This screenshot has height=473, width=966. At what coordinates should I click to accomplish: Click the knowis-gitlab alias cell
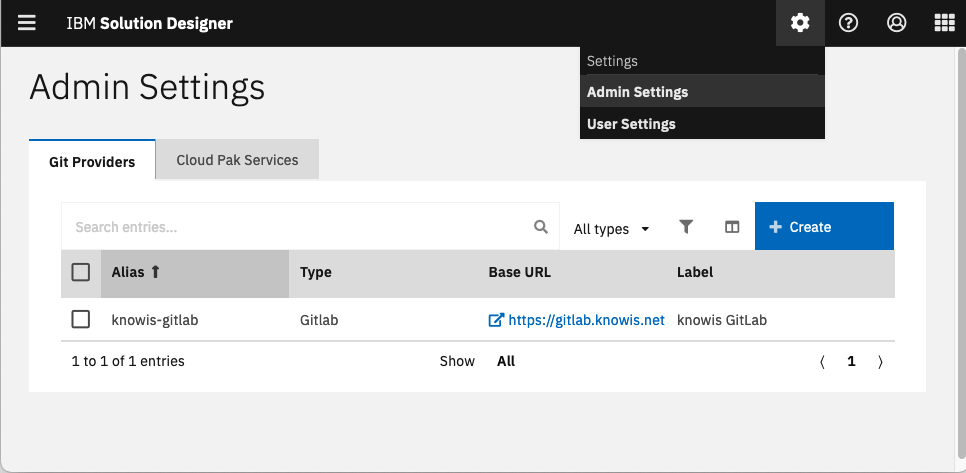(155, 320)
